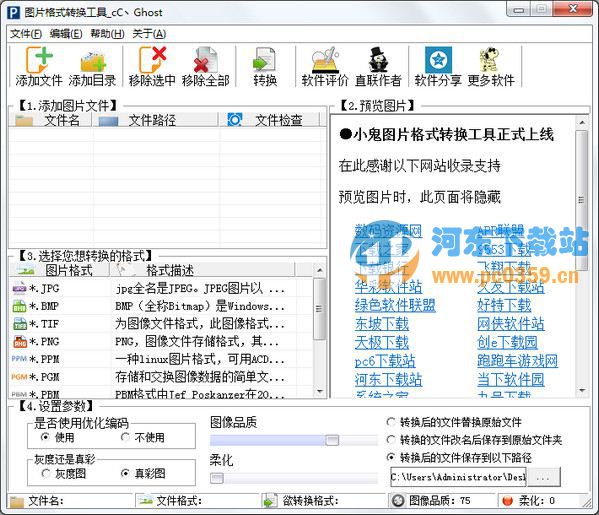Click the 移除选中 (remove selected) icon
The width and height of the screenshot is (599, 515).
(x=152, y=60)
